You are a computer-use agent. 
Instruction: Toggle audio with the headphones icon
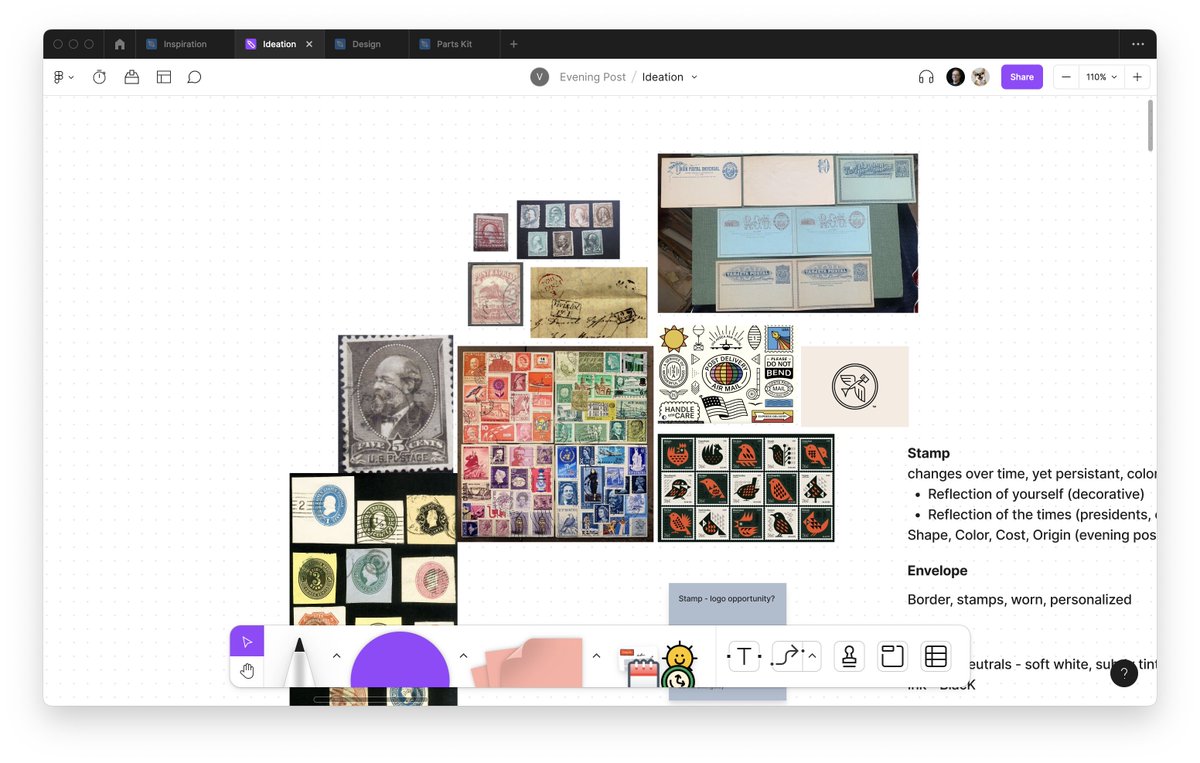point(925,76)
